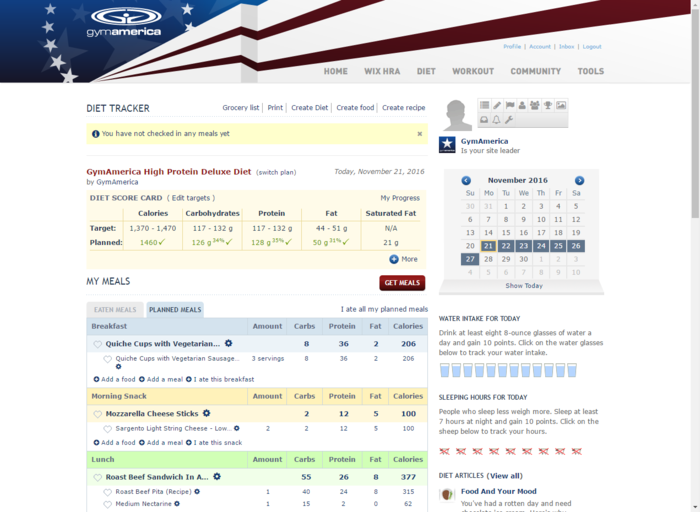Open My Progress link

coord(400,198)
